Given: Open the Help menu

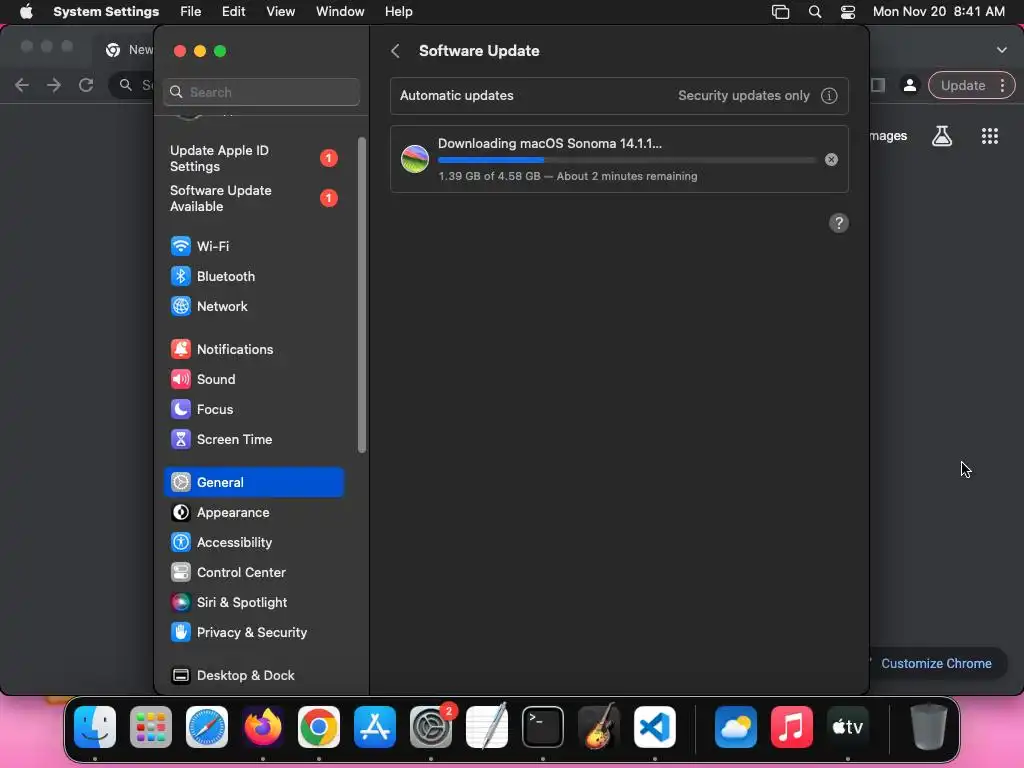Looking at the screenshot, I should click(398, 12).
